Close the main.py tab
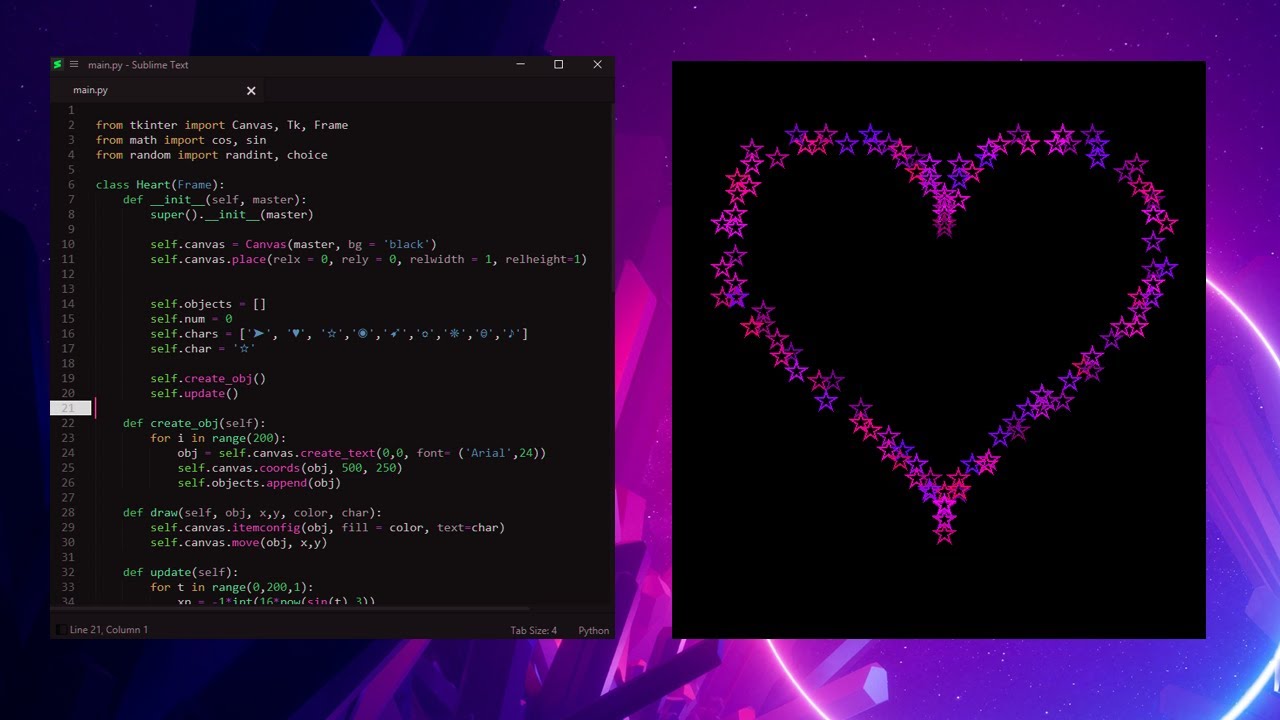Screen dimensions: 1280x720 pos(251,90)
